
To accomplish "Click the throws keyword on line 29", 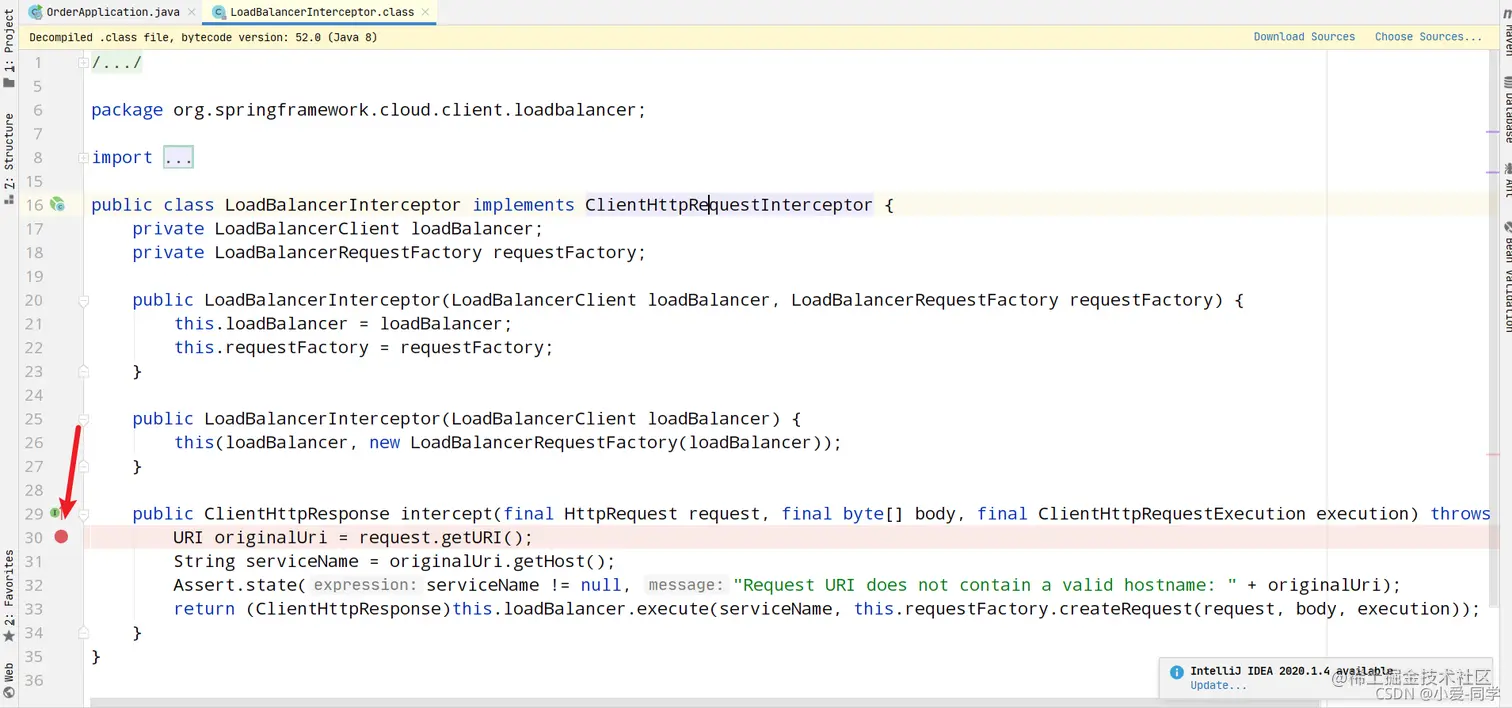I will tap(1460, 514).
